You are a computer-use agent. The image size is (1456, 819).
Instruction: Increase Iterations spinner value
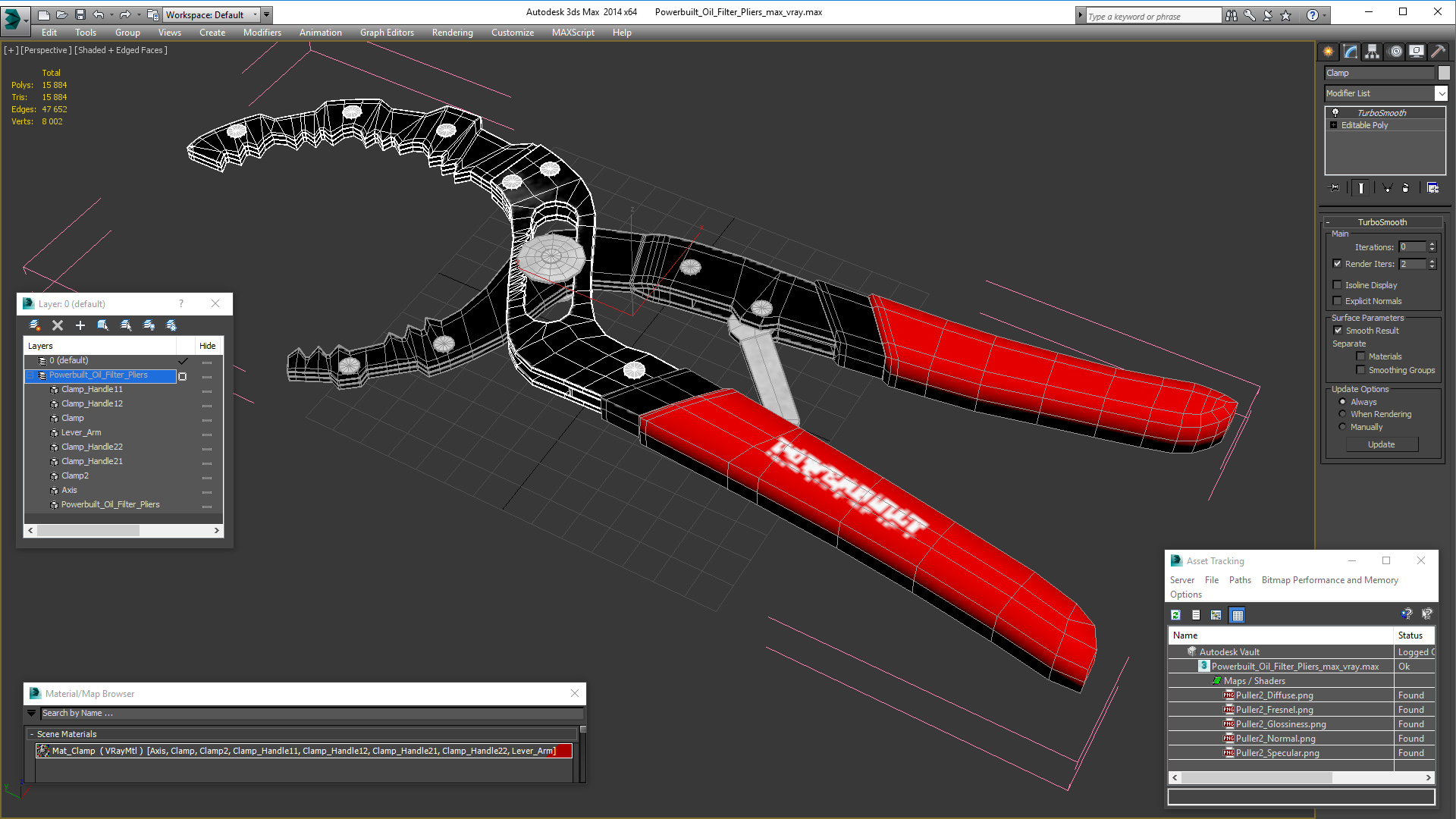(1432, 244)
